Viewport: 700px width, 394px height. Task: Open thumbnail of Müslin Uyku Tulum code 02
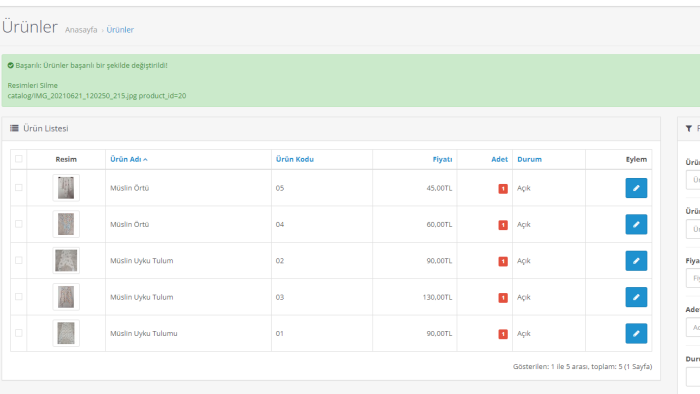pyautogui.click(x=66, y=261)
